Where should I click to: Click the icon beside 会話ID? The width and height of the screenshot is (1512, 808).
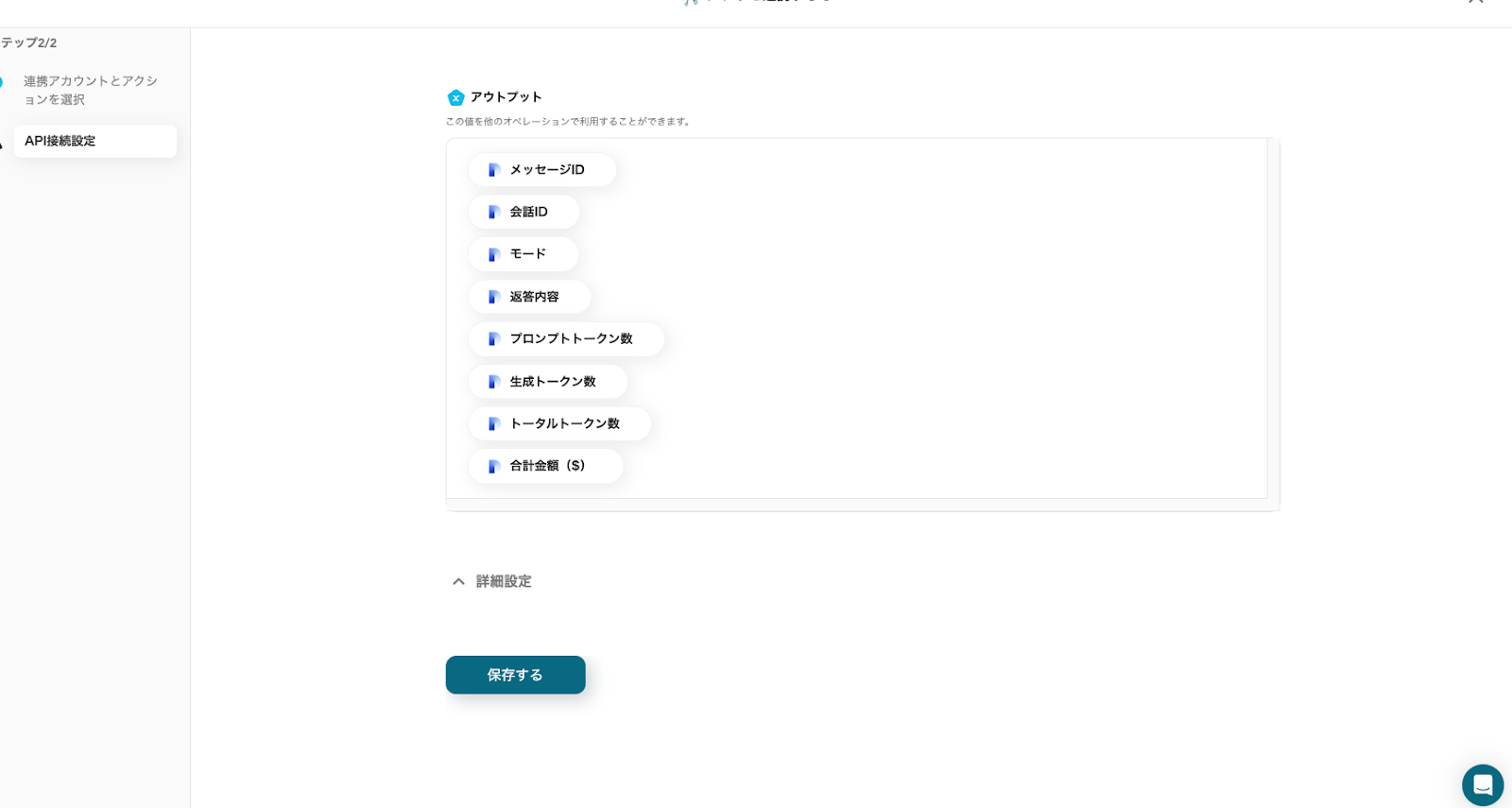point(493,212)
